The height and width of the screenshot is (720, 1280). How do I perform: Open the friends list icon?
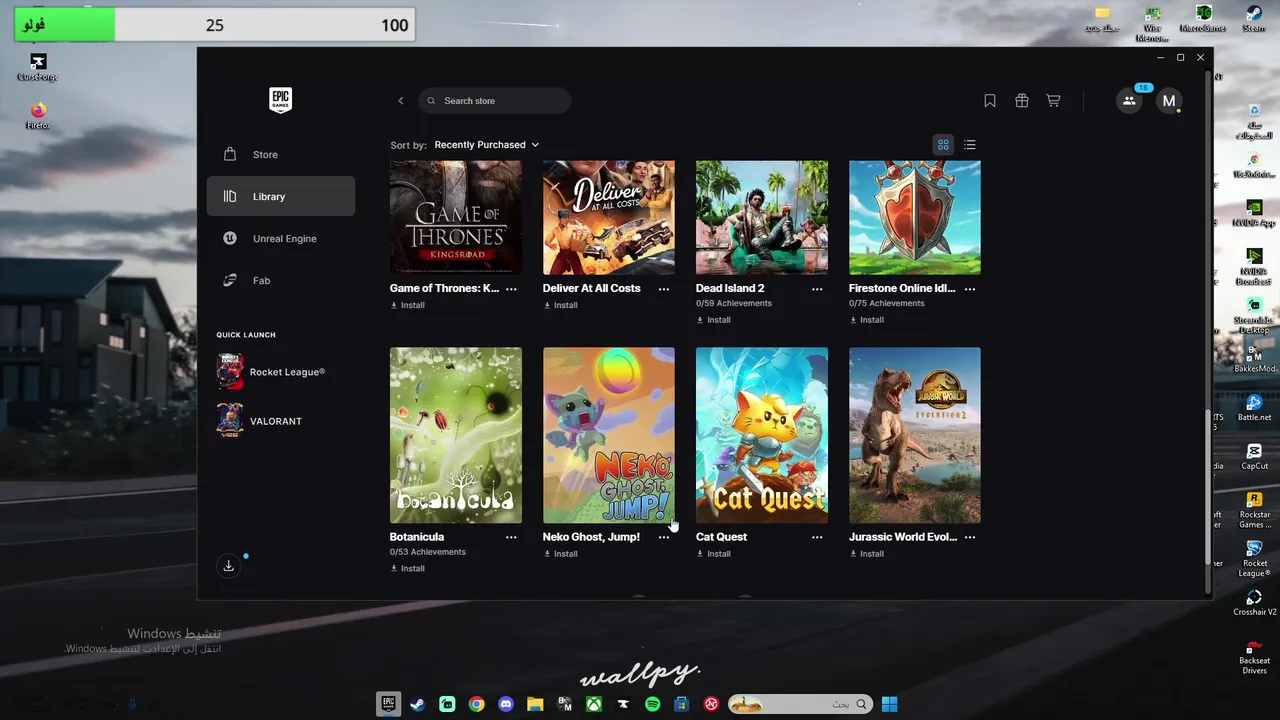click(x=1129, y=101)
